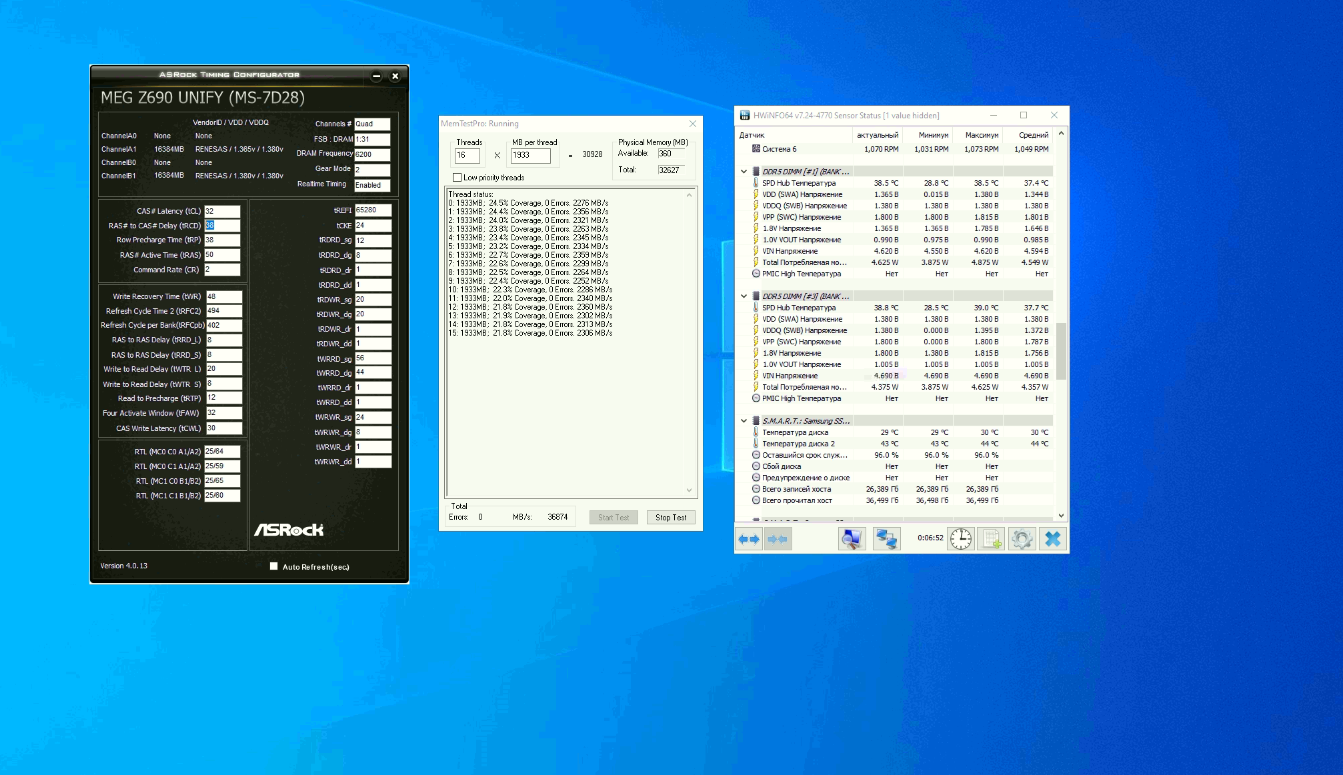
Task: Open HWiNFO sensor search monitor icon
Action: pos(851,539)
